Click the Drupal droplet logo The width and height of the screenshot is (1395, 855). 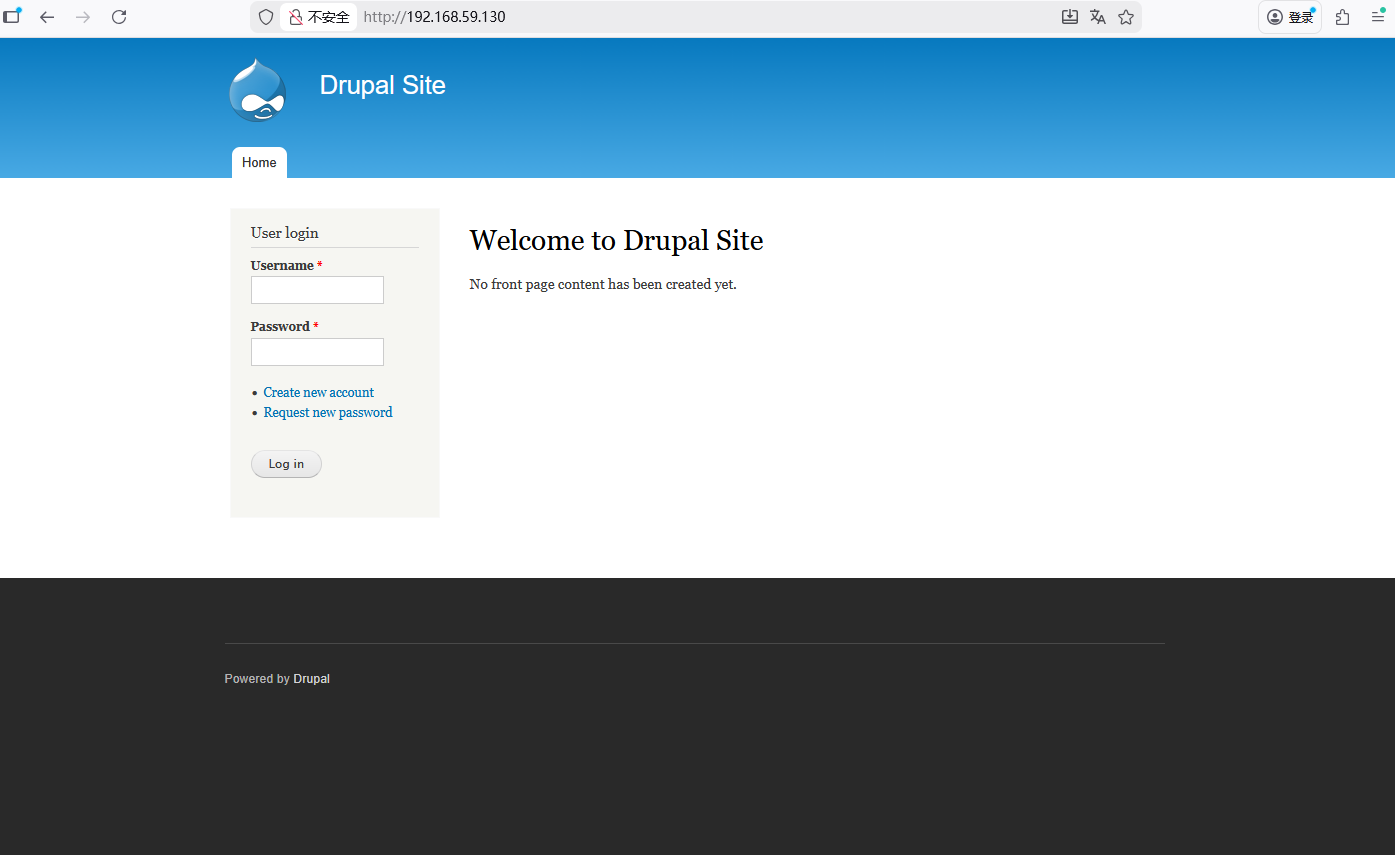tap(258, 90)
